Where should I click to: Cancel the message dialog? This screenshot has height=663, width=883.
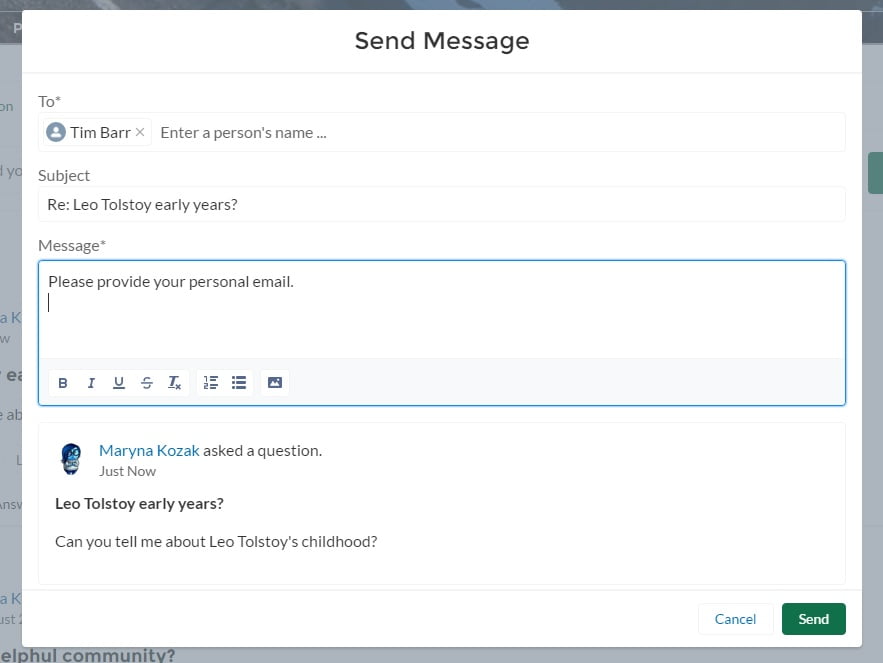click(735, 619)
